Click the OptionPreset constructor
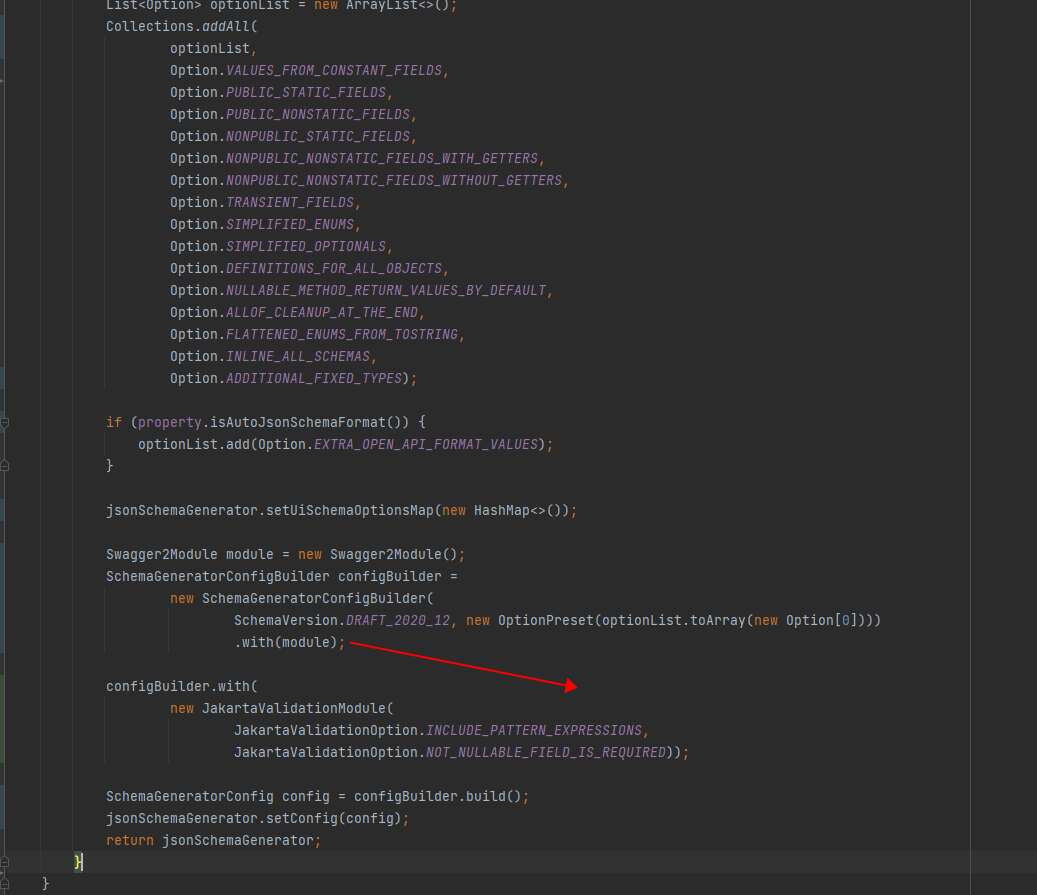This screenshot has width=1037, height=895. coord(546,620)
